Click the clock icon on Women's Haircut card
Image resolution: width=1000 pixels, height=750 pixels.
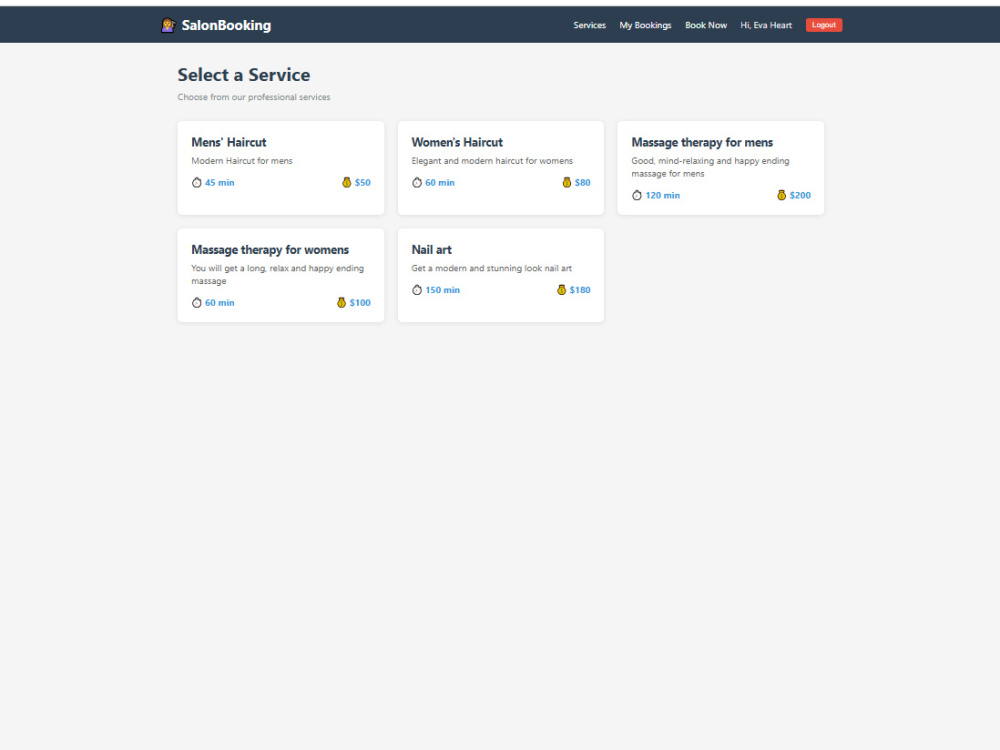pos(416,182)
